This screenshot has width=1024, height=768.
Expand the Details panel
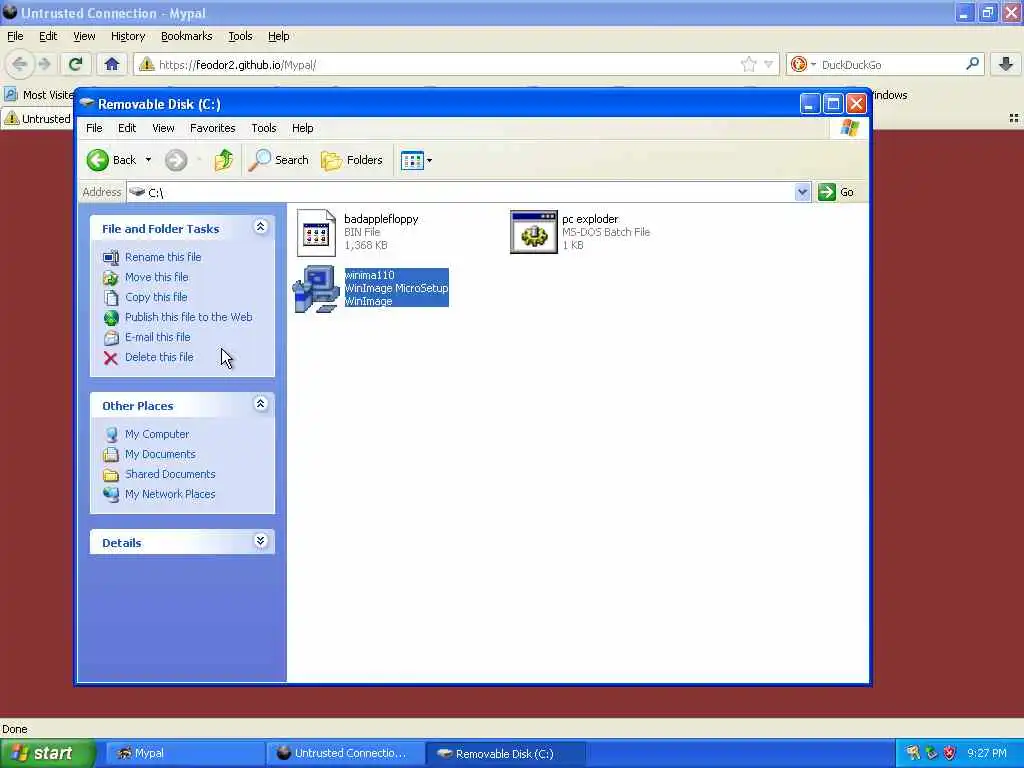(261, 541)
